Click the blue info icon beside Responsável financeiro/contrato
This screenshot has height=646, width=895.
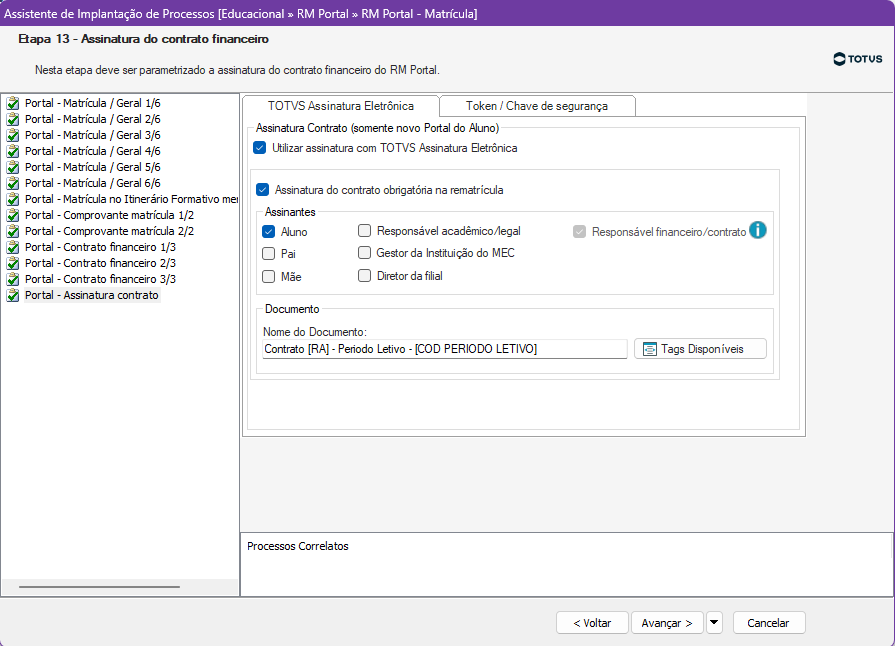[x=757, y=230]
